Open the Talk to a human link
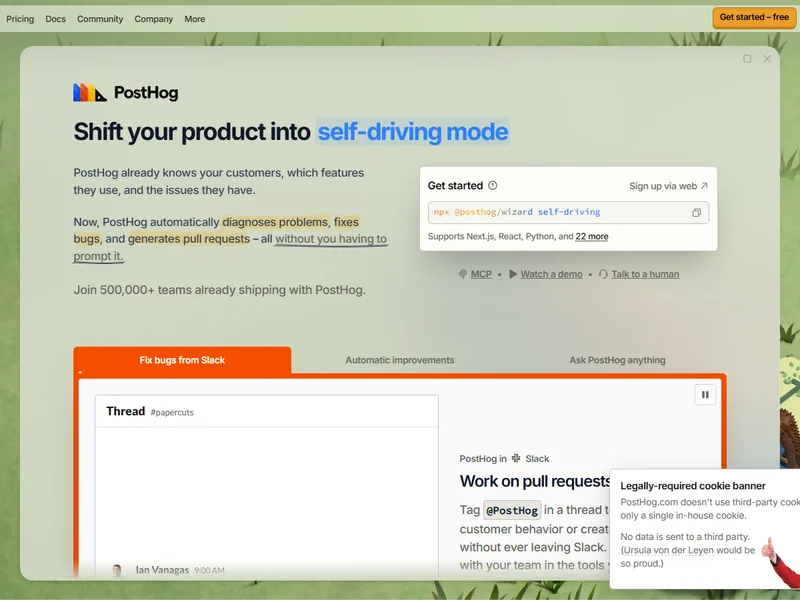Screen dimensions: 800x600 coord(645,274)
